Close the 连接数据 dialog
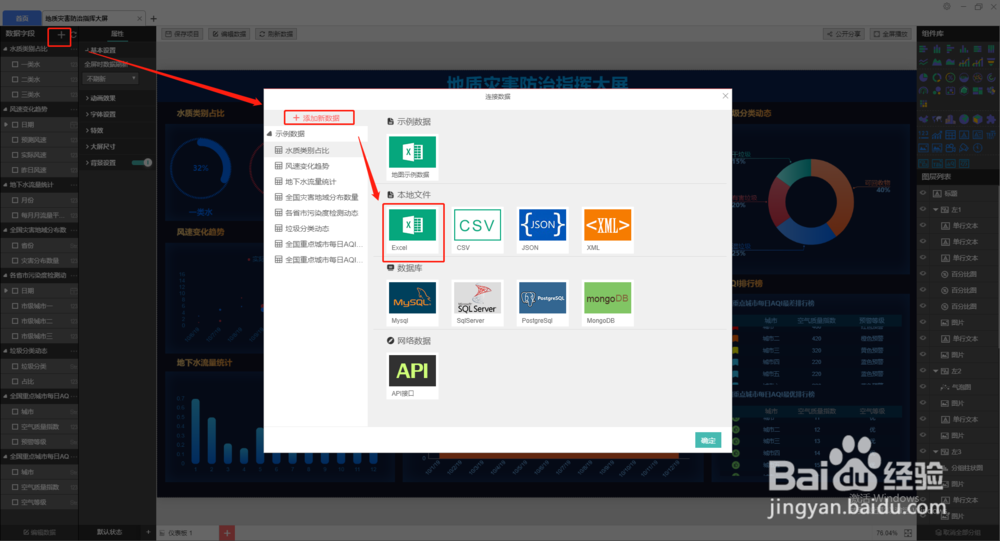Screen dimensions: 1000x541 click(x=725, y=96)
